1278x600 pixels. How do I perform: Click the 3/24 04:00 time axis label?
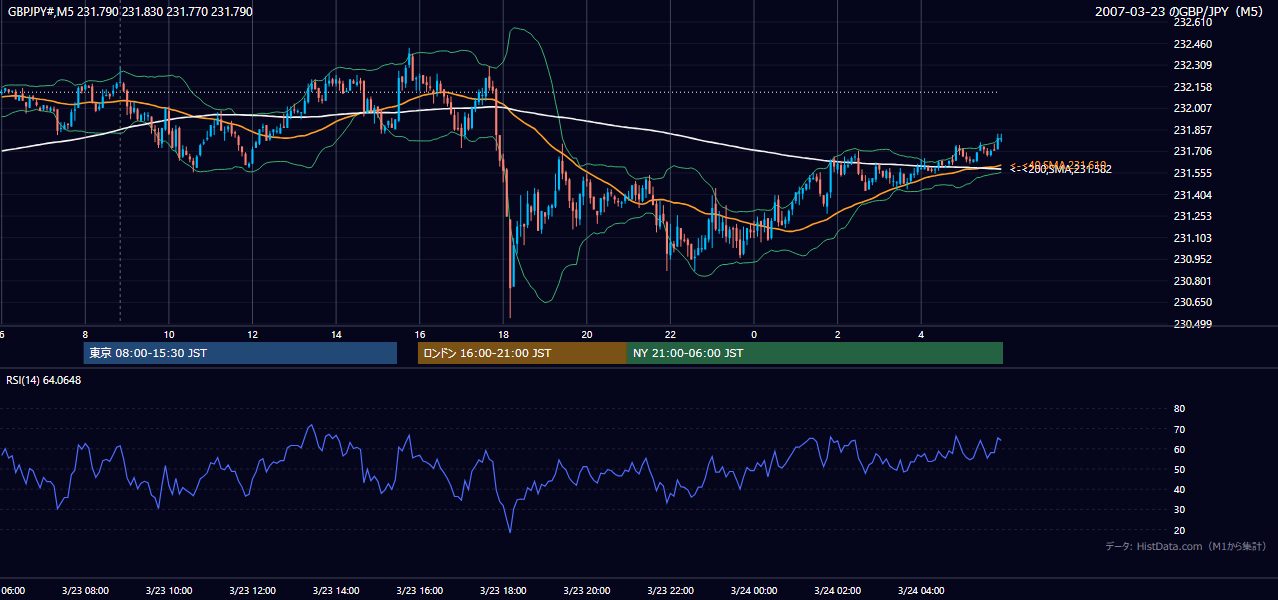pyautogui.click(x=921, y=591)
